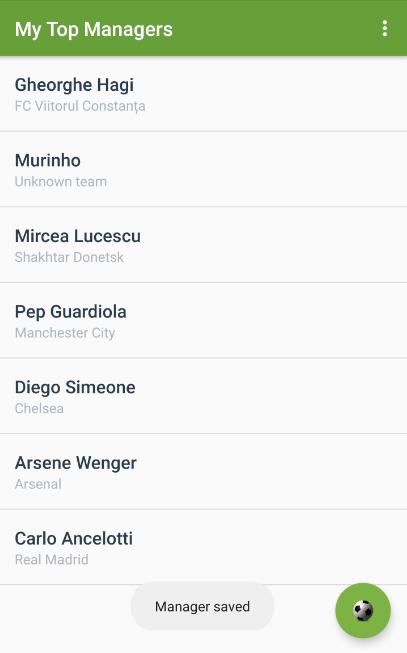
Task: Tap the Manager saved toast message
Action: click(x=202, y=606)
